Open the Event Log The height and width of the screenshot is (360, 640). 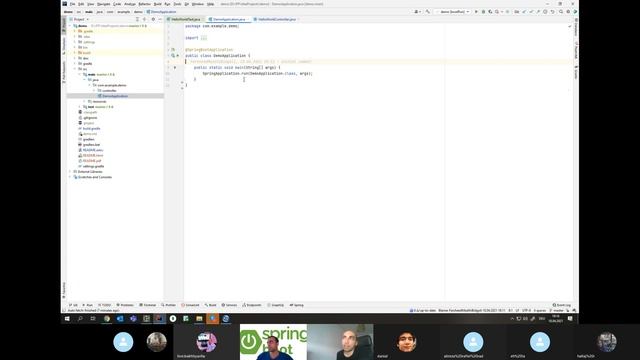tap(562, 305)
